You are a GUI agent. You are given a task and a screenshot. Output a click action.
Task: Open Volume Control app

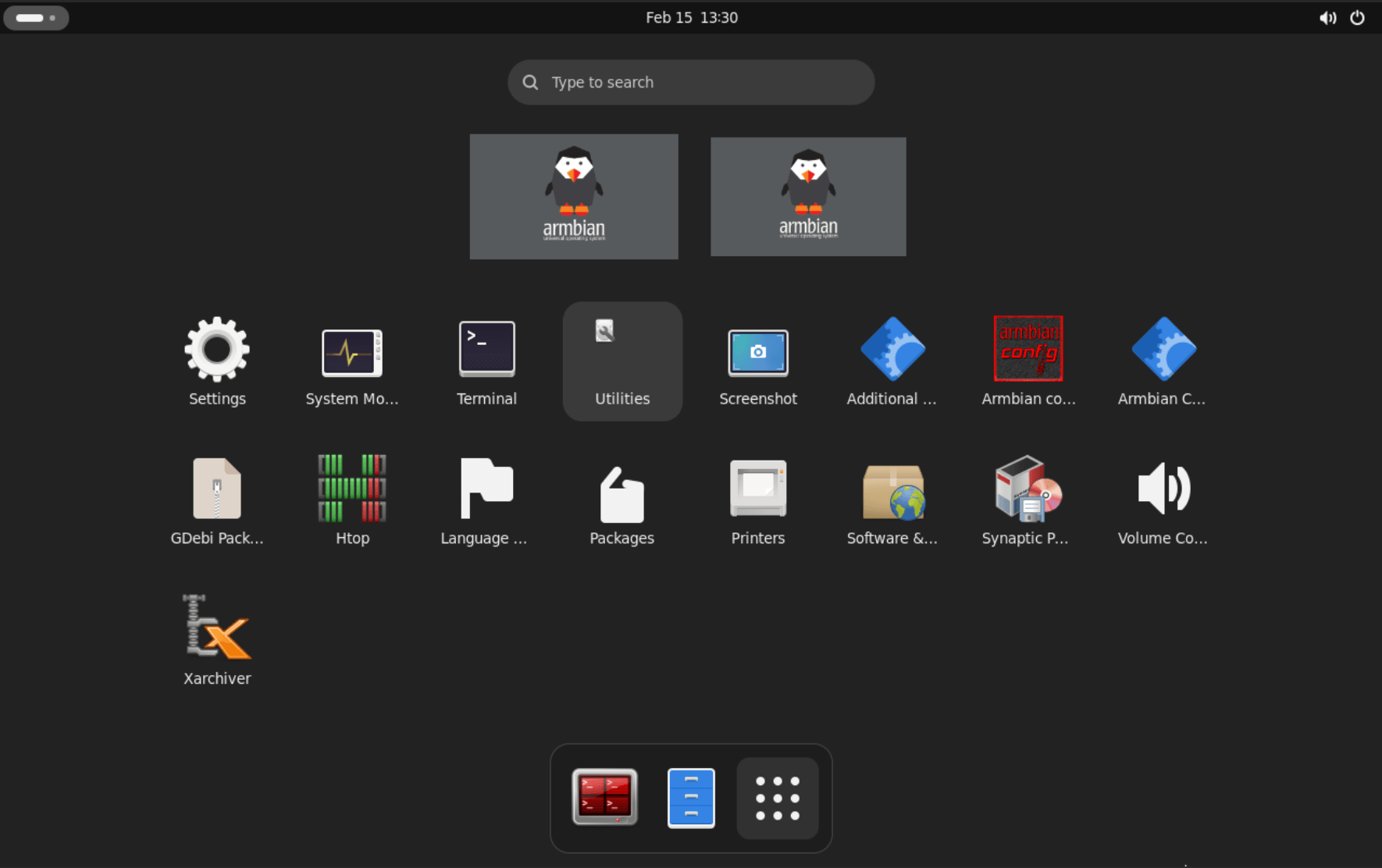[x=1163, y=501]
